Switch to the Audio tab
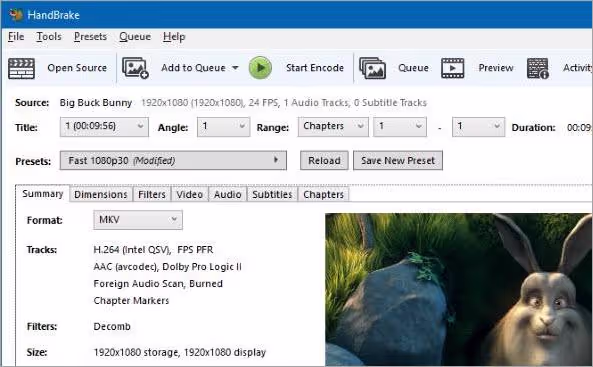 tap(227, 194)
